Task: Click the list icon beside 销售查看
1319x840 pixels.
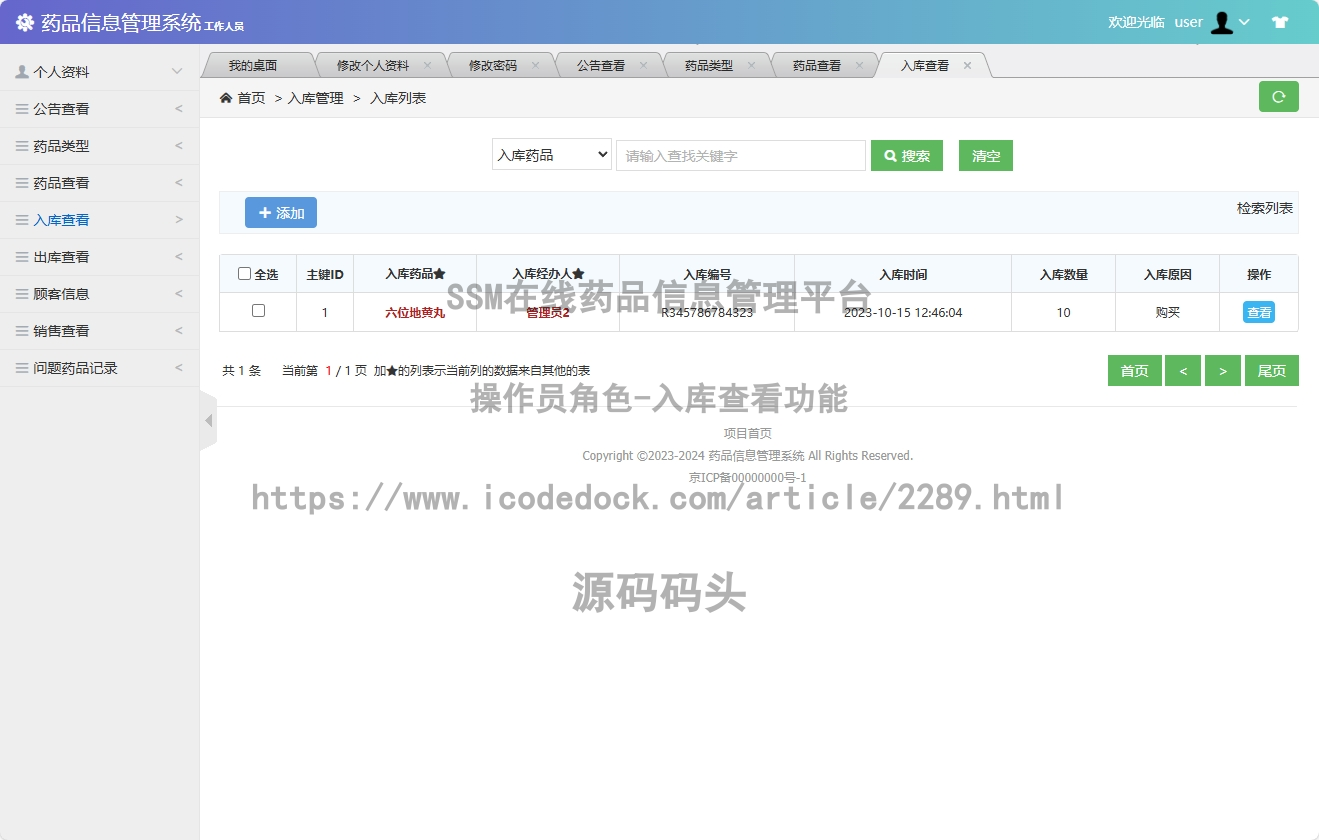Action: (x=22, y=331)
